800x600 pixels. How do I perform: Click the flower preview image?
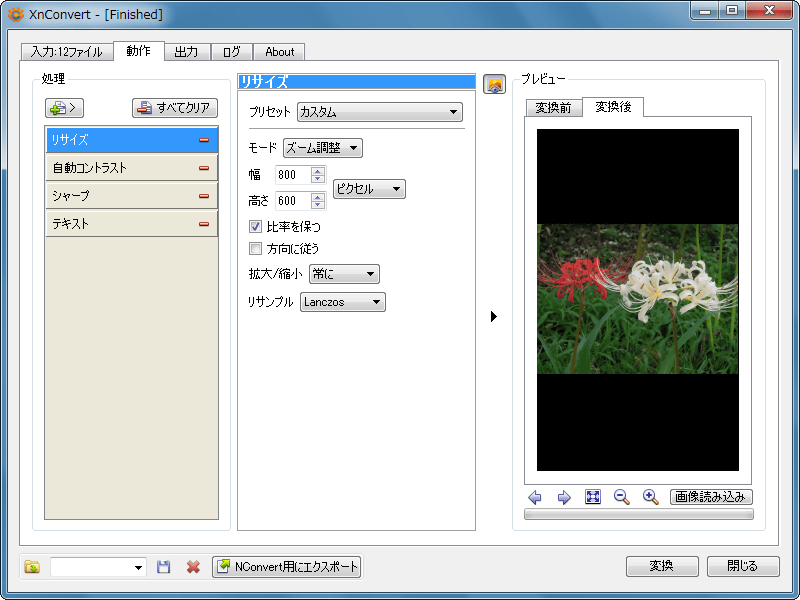[638, 299]
